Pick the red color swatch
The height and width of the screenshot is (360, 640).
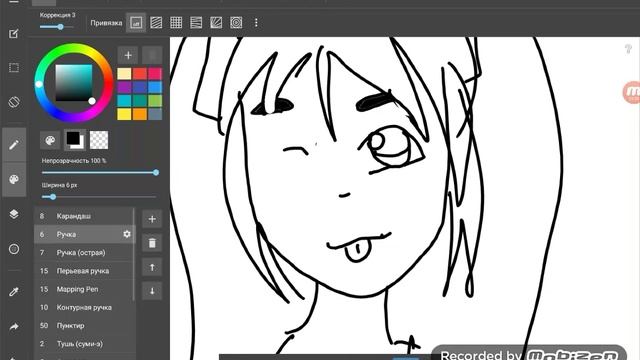click(140, 74)
